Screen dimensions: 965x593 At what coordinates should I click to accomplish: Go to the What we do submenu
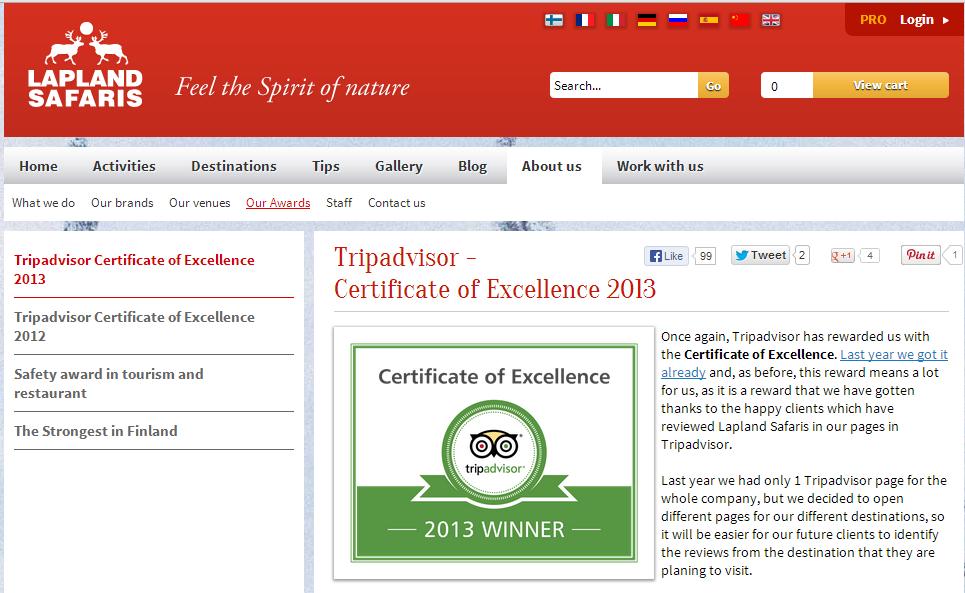tap(43, 202)
